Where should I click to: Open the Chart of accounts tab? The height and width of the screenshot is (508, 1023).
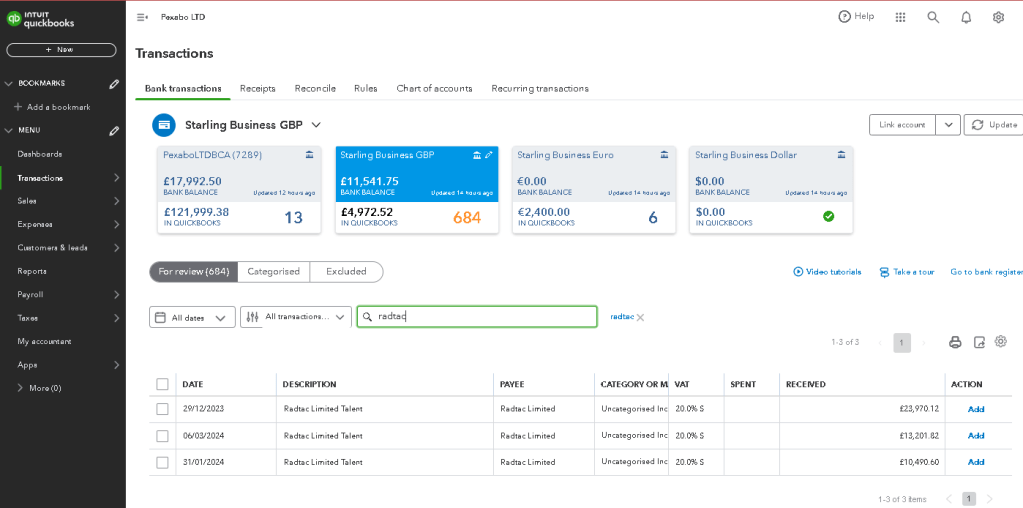[435, 89]
